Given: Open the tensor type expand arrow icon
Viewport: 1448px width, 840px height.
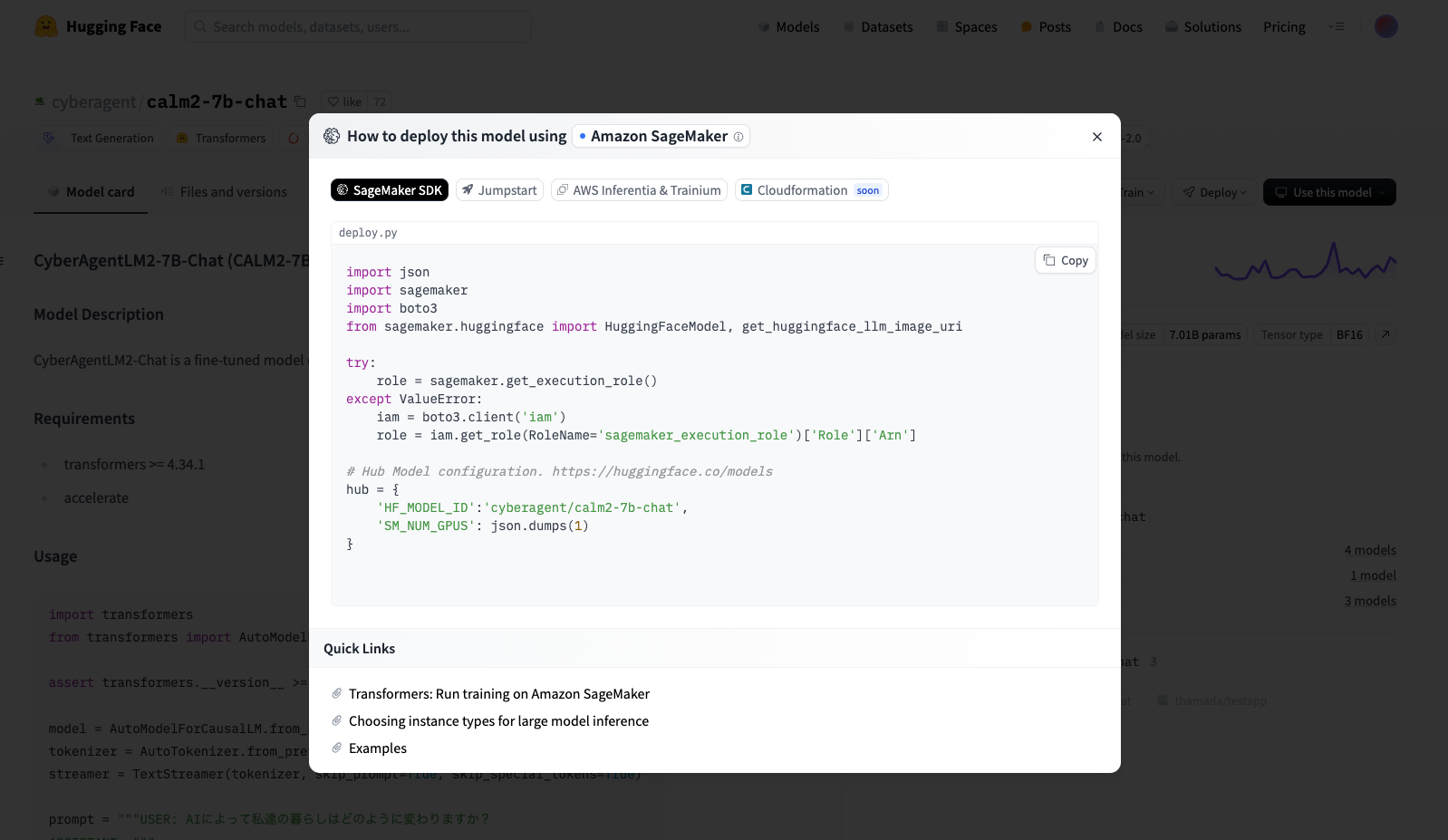Looking at the screenshot, I should pyautogui.click(x=1385, y=335).
